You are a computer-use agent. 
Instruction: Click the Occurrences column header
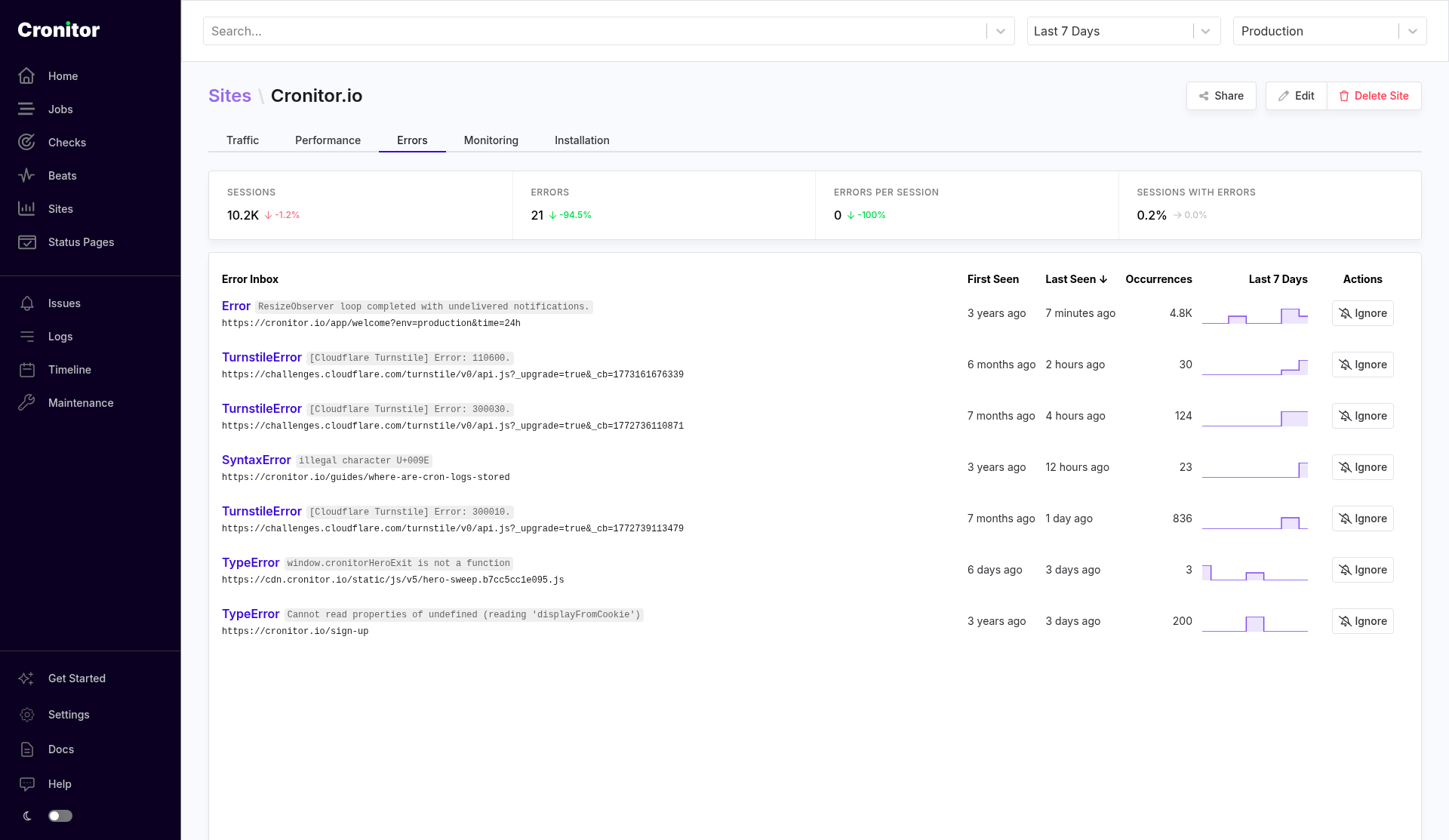click(x=1158, y=279)
